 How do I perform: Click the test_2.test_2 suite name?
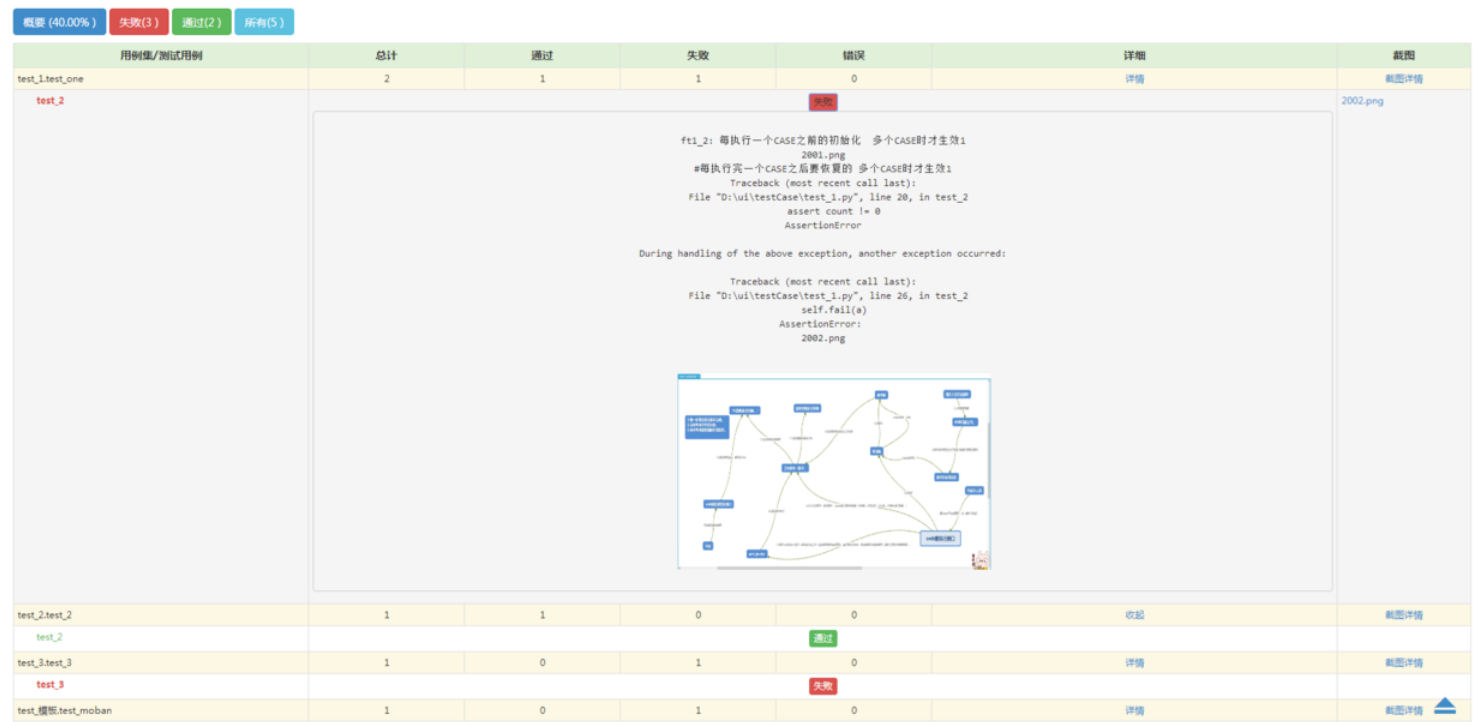point(44,615)
